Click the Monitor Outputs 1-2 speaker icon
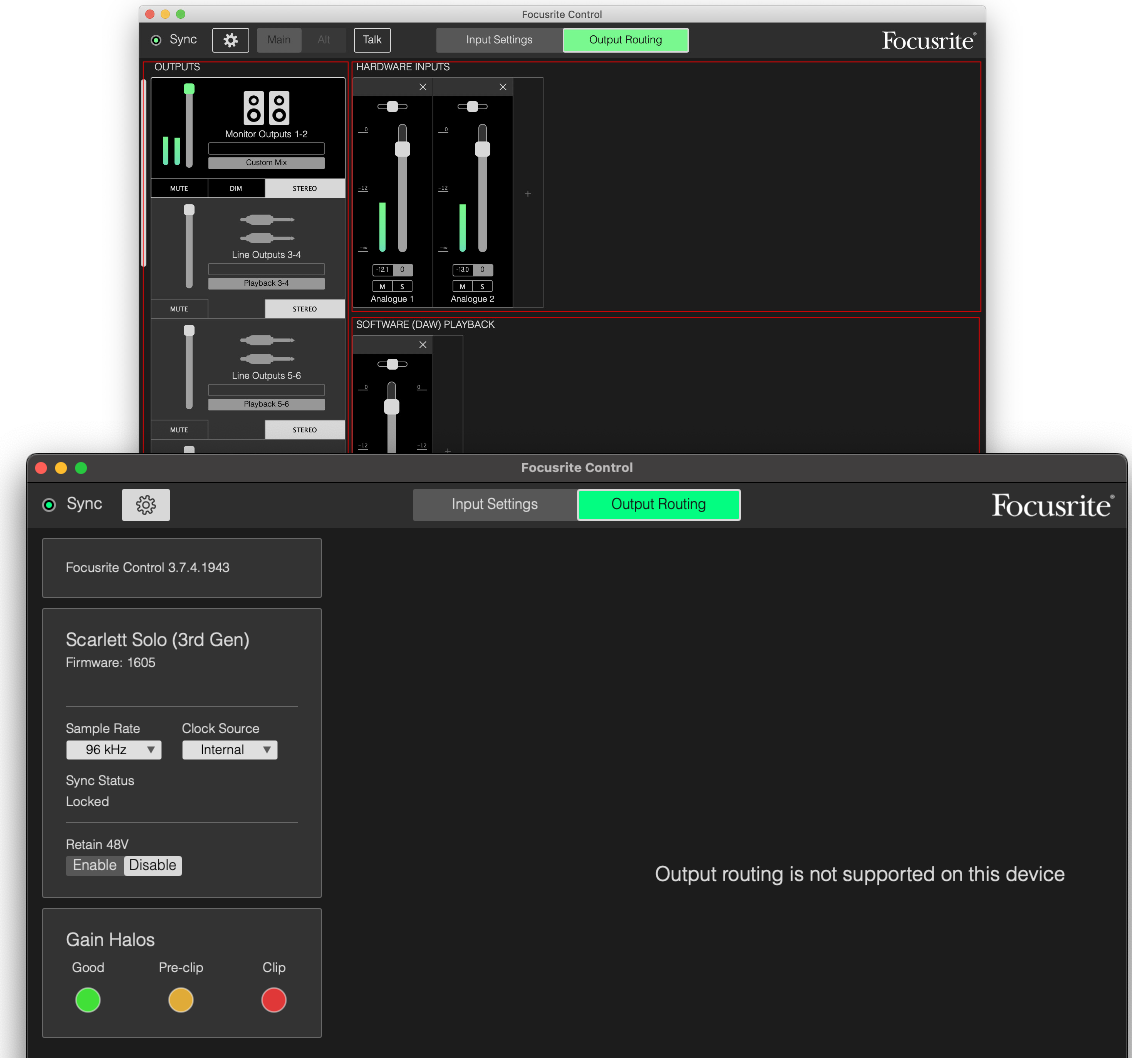Screen dimensions: 1132x1058 pyautogui.click(x=266, y=108)
